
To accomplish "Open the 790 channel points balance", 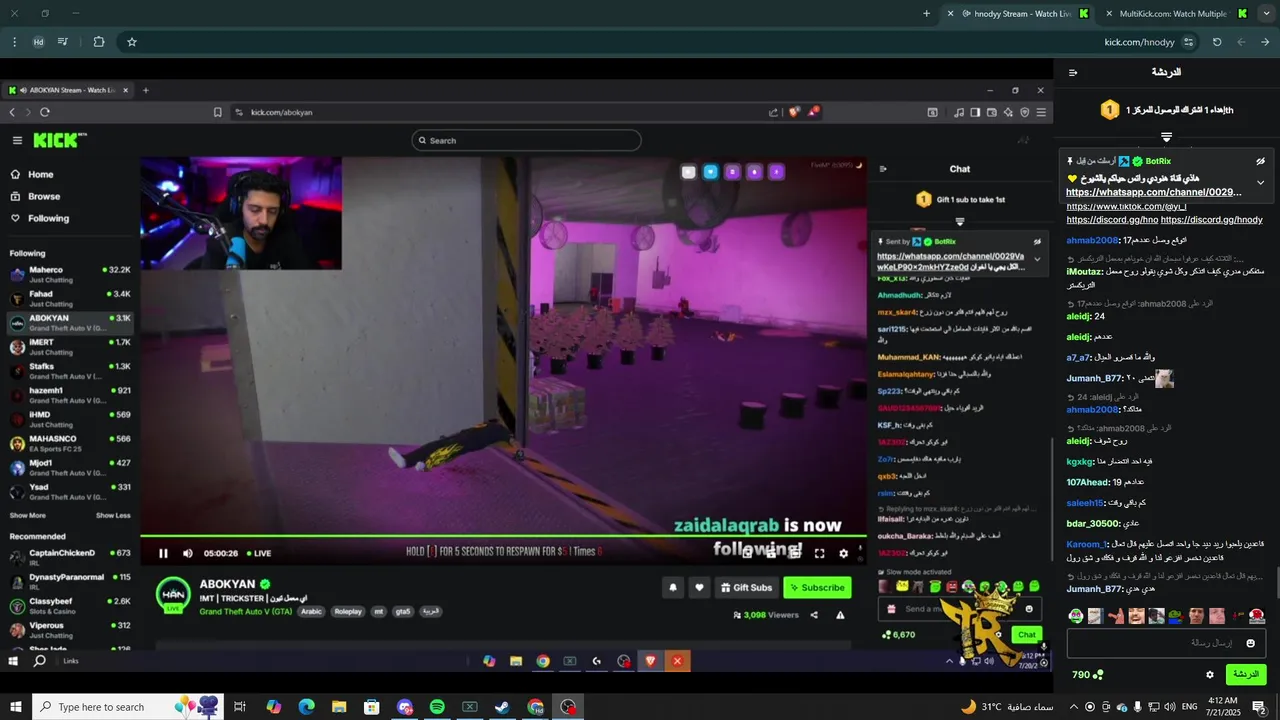I will (1087, 675).
